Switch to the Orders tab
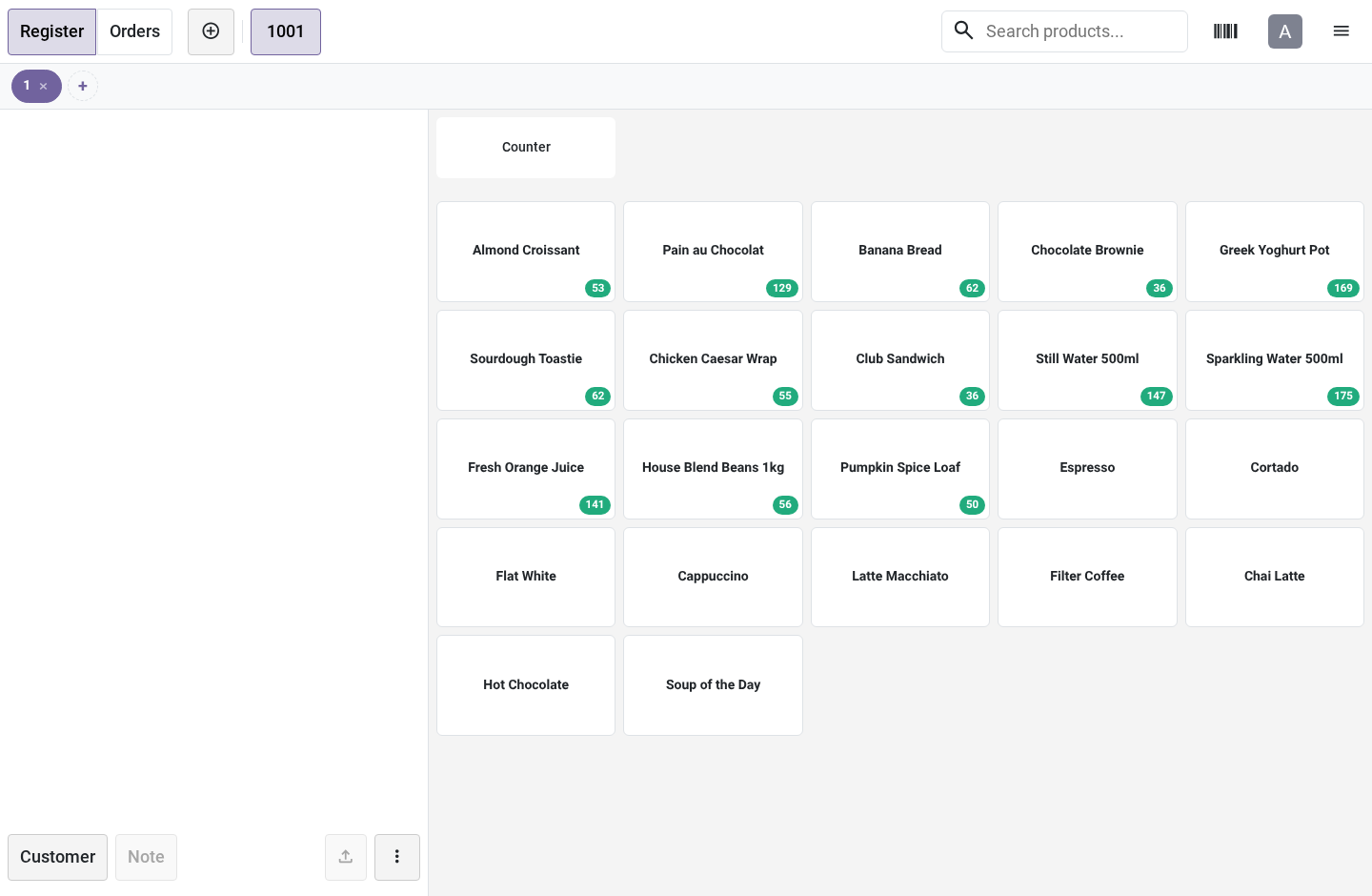The height and width of the screenshot is (896, 1372). tap(134, 31)
